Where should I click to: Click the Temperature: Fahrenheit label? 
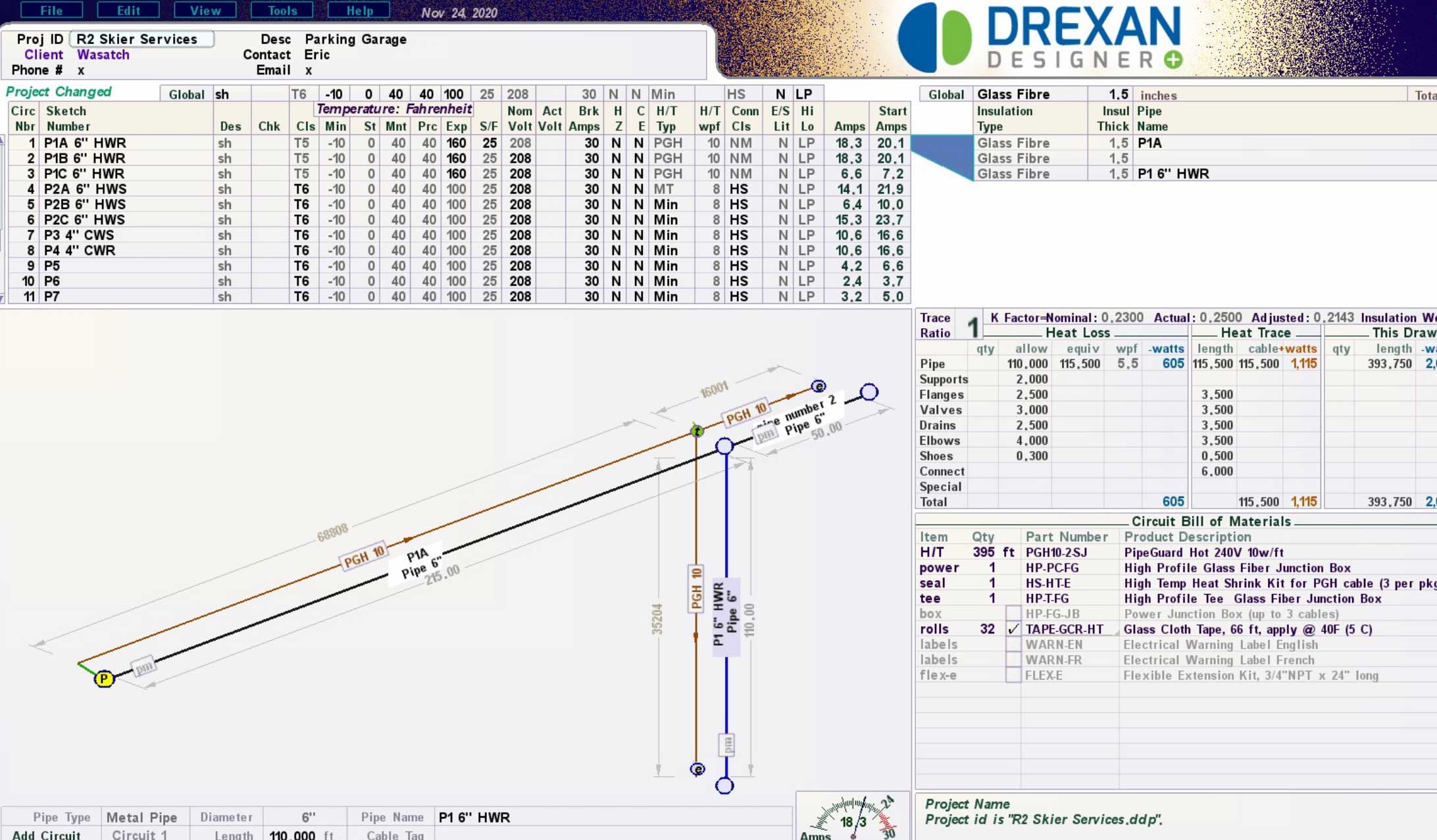point(394,109)
